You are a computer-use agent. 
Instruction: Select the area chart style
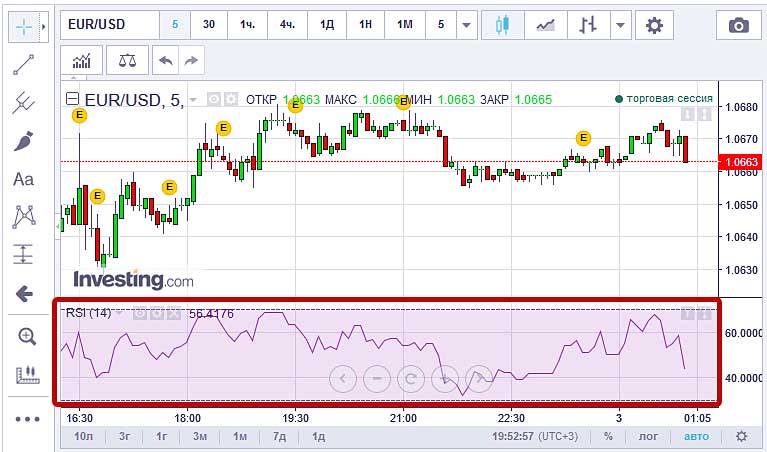[x=545, y=24]
